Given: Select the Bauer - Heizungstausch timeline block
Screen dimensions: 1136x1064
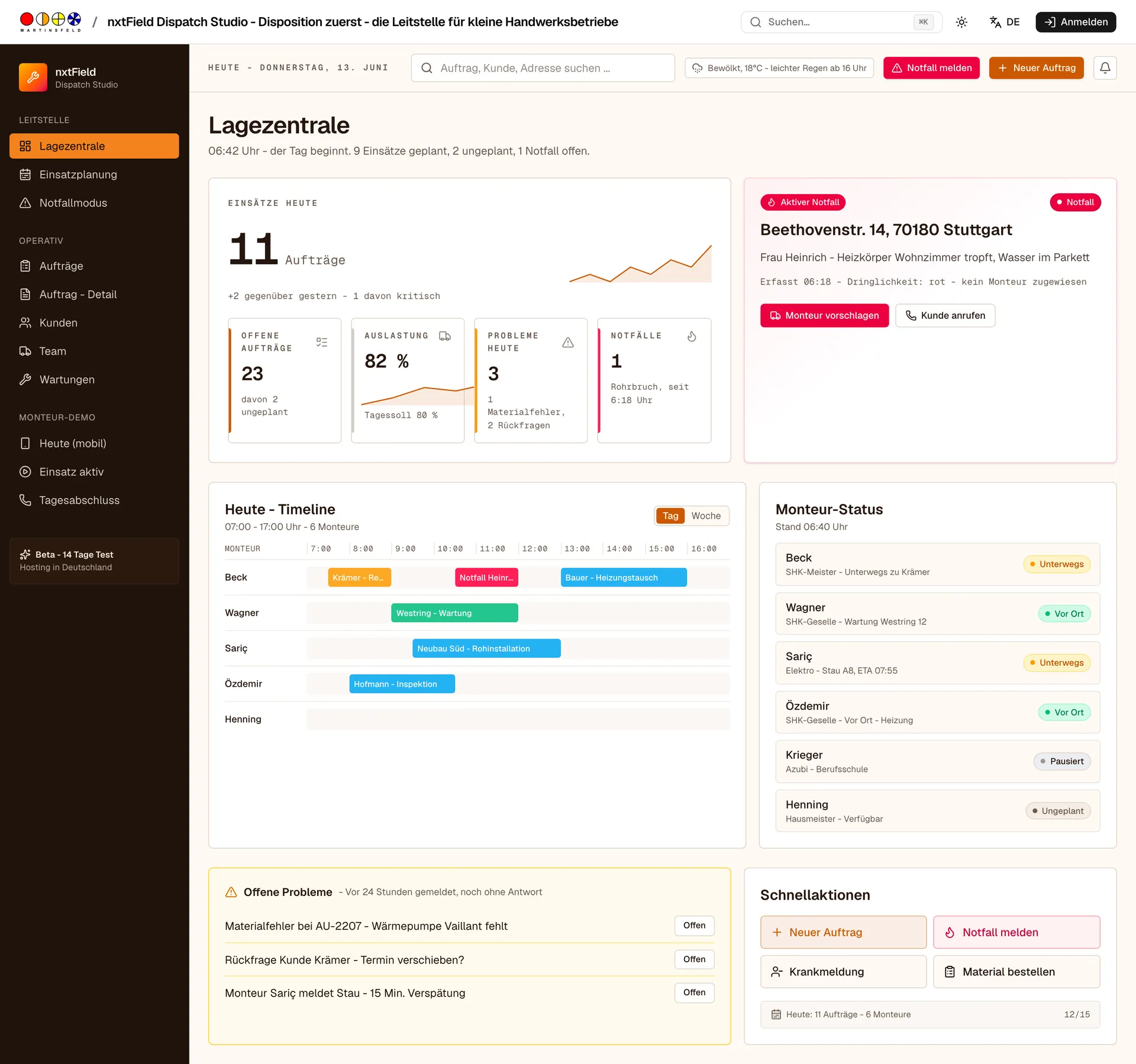Looking at the screenshot, I should pos(624,578).
